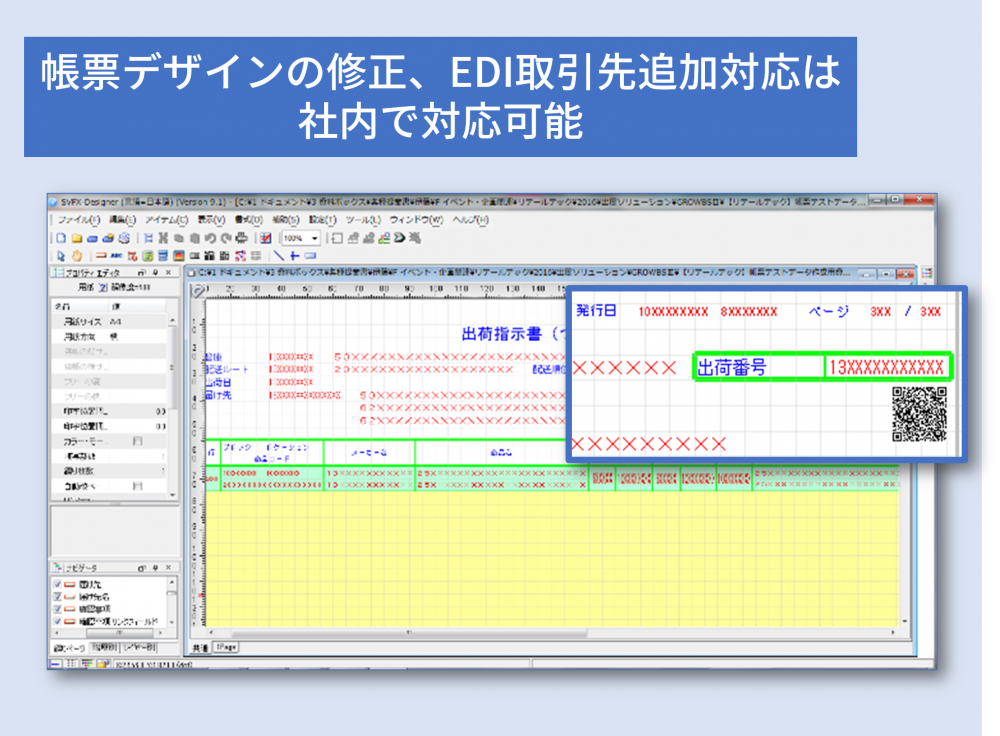Float the ナビゲータ panel window
This screenshot has width=1000, height=736.
tap(142, 568)
